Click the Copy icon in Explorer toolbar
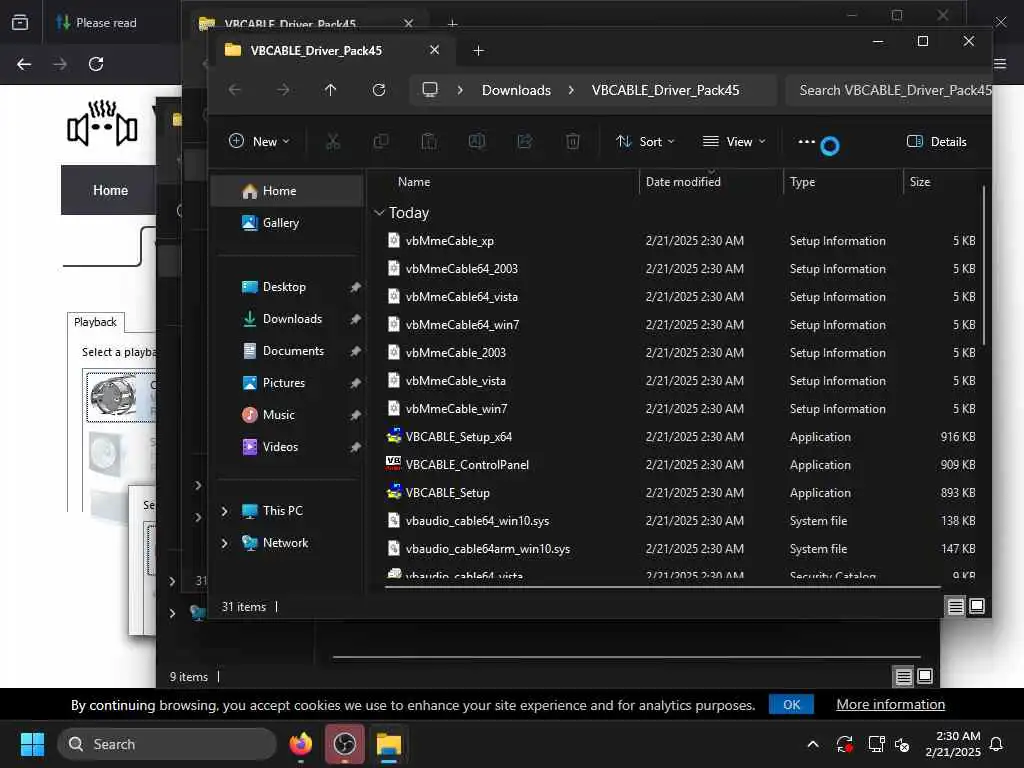The width and height of the screenshot is (1024, 768). click(381, 141)
